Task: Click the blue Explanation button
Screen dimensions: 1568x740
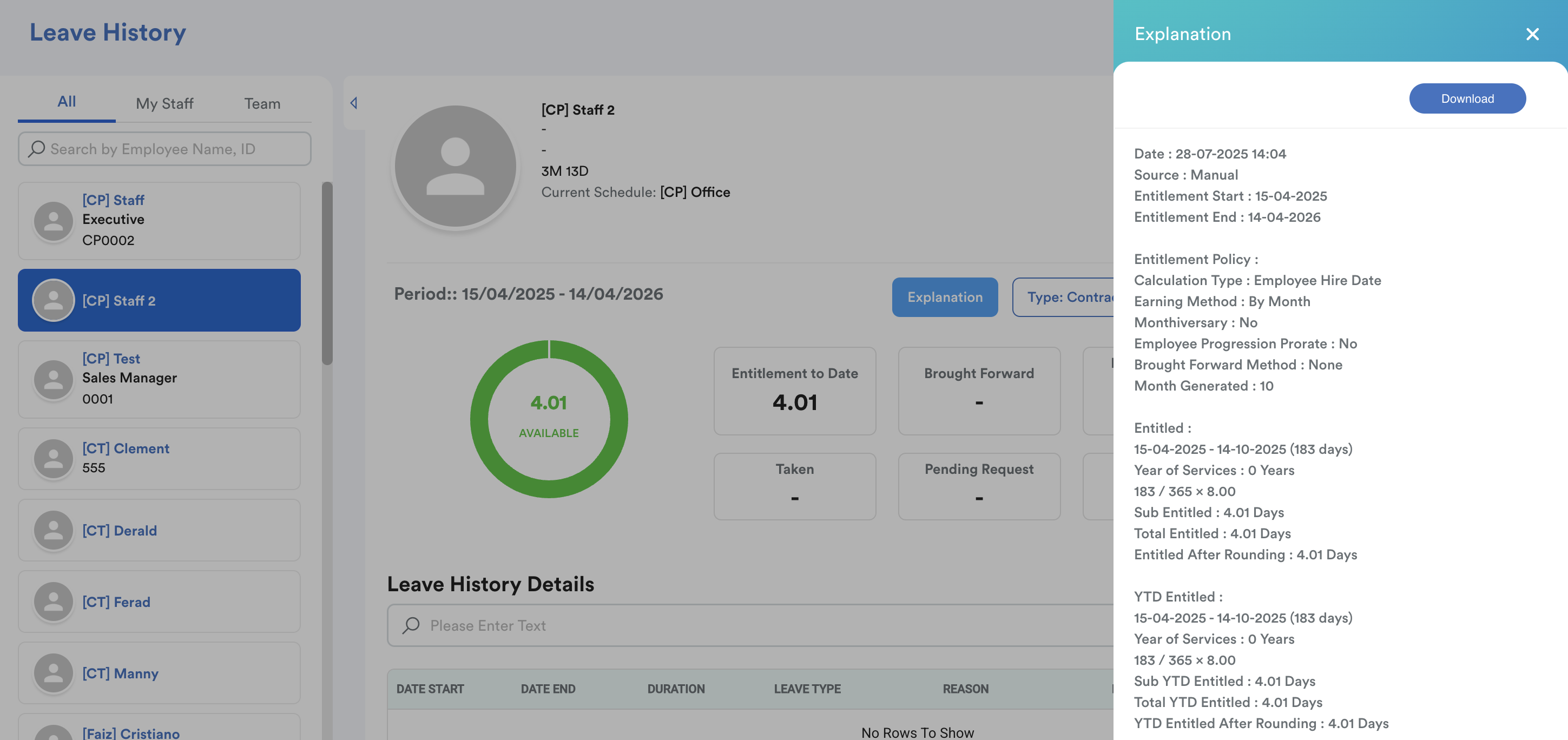Action: 945,297
